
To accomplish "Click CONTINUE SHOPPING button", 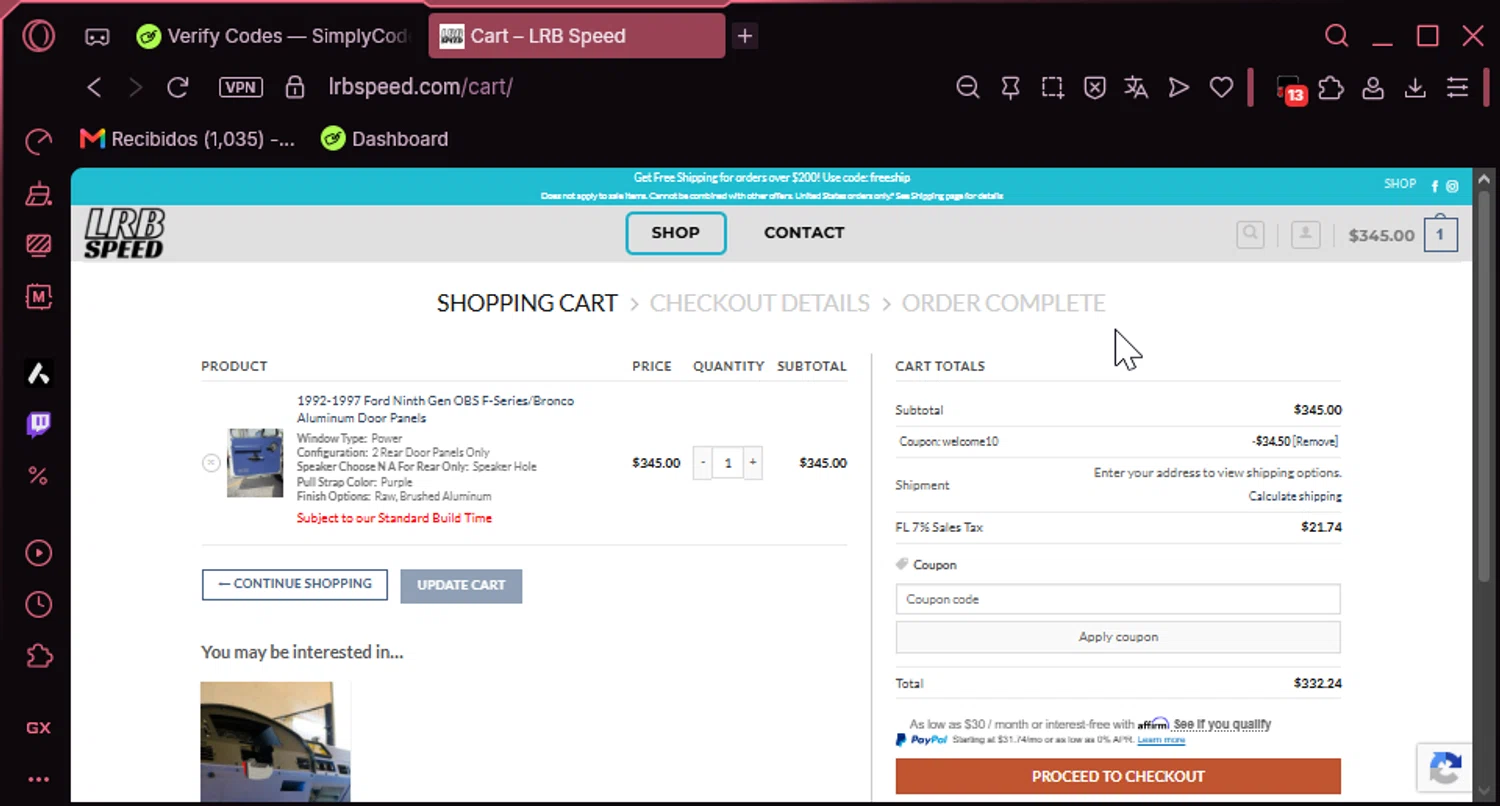I will (x=295, y=585).
